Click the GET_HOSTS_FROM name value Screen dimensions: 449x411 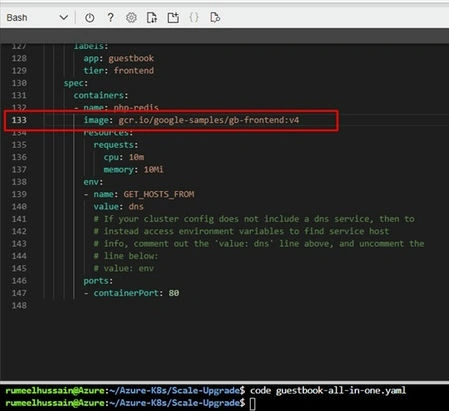point(159,194)
